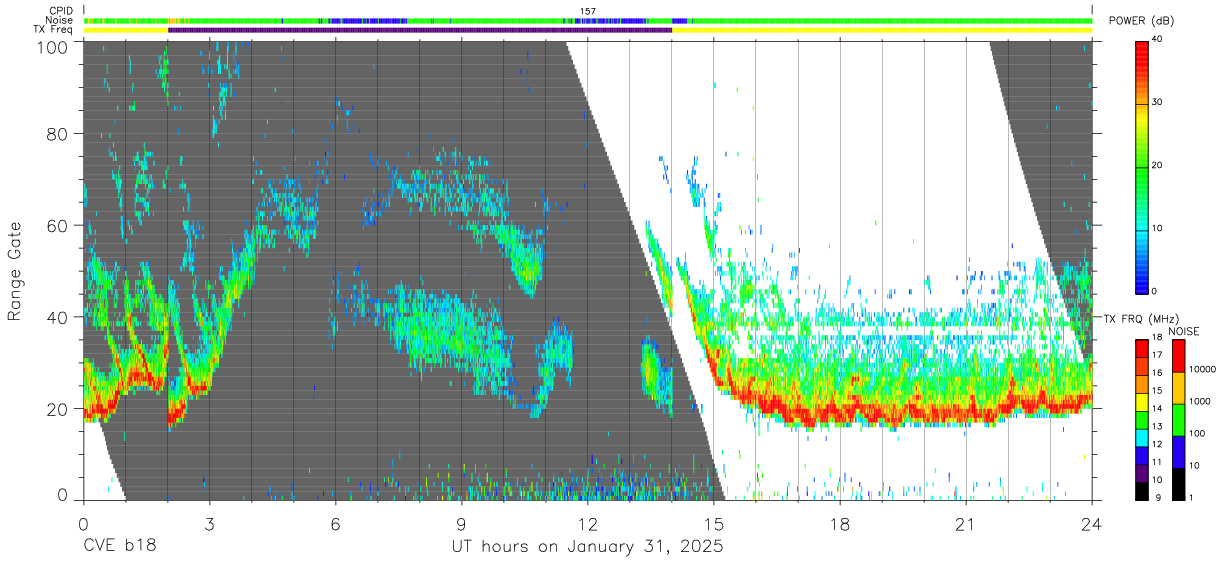Click the 6 tick on UT hours axis

(x=335, y=523)
